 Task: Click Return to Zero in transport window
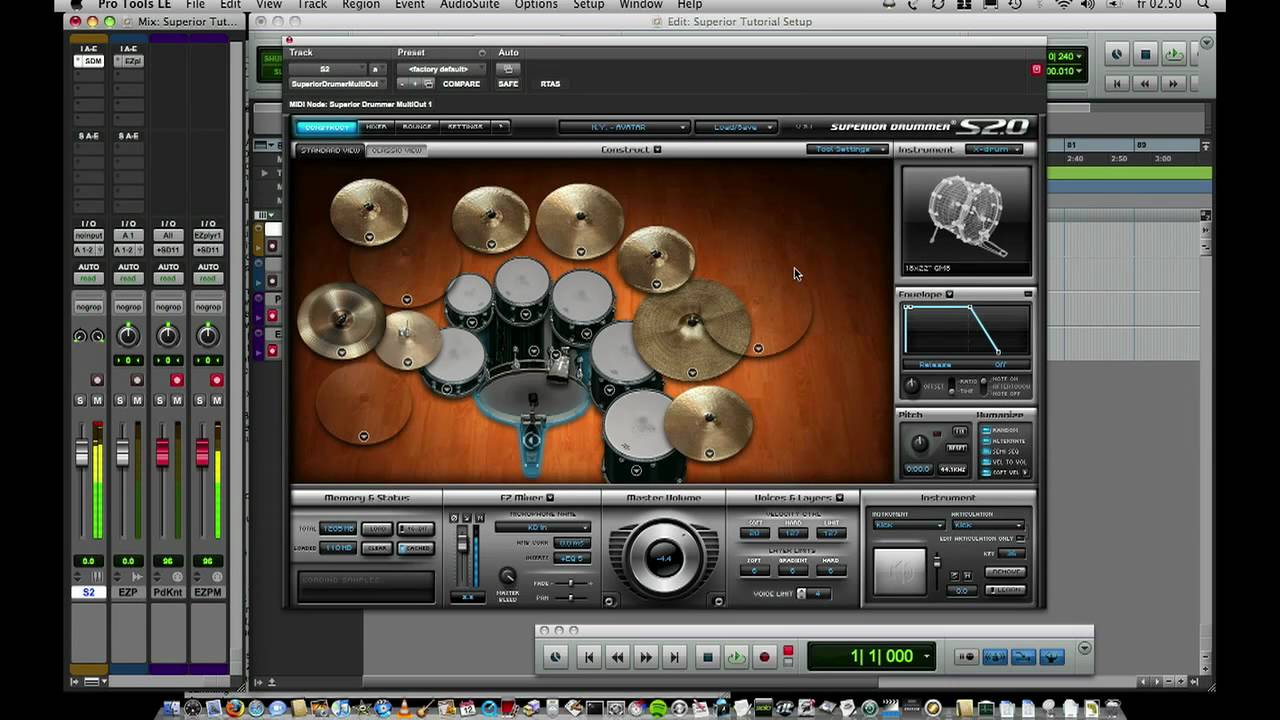pos(589,657)
